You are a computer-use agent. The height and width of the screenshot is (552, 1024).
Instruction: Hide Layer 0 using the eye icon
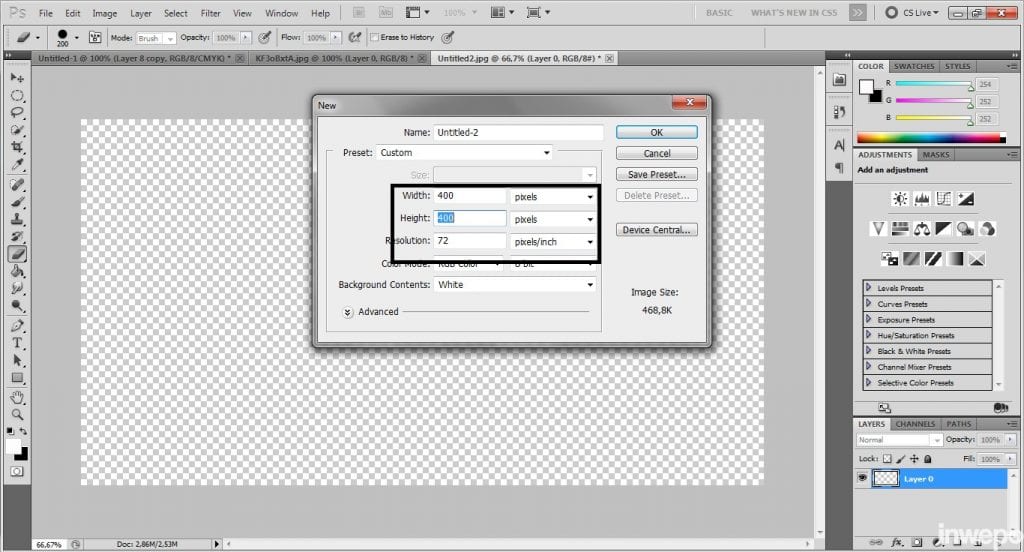[x=862, y=479]
